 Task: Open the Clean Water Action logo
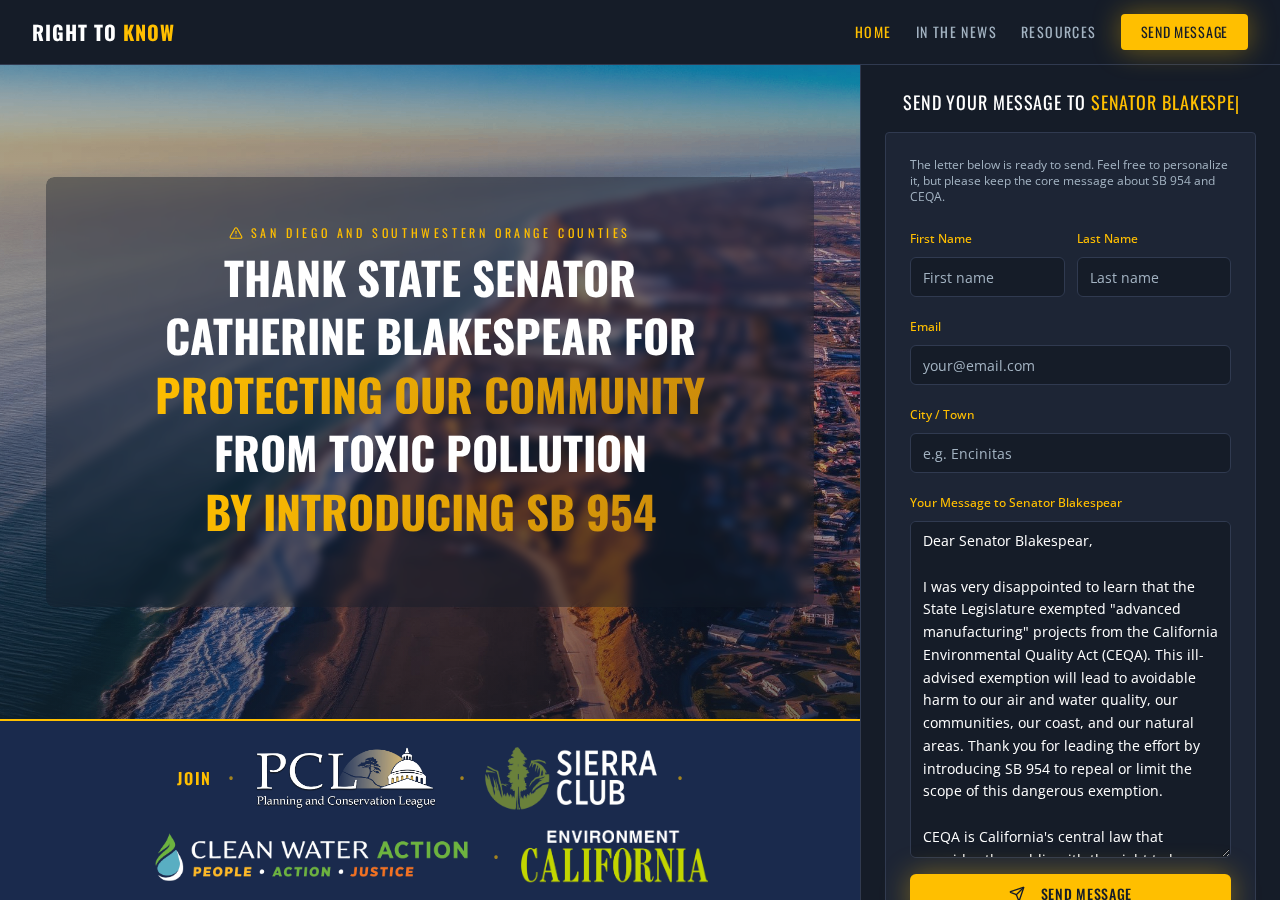[x=312, y=857]
